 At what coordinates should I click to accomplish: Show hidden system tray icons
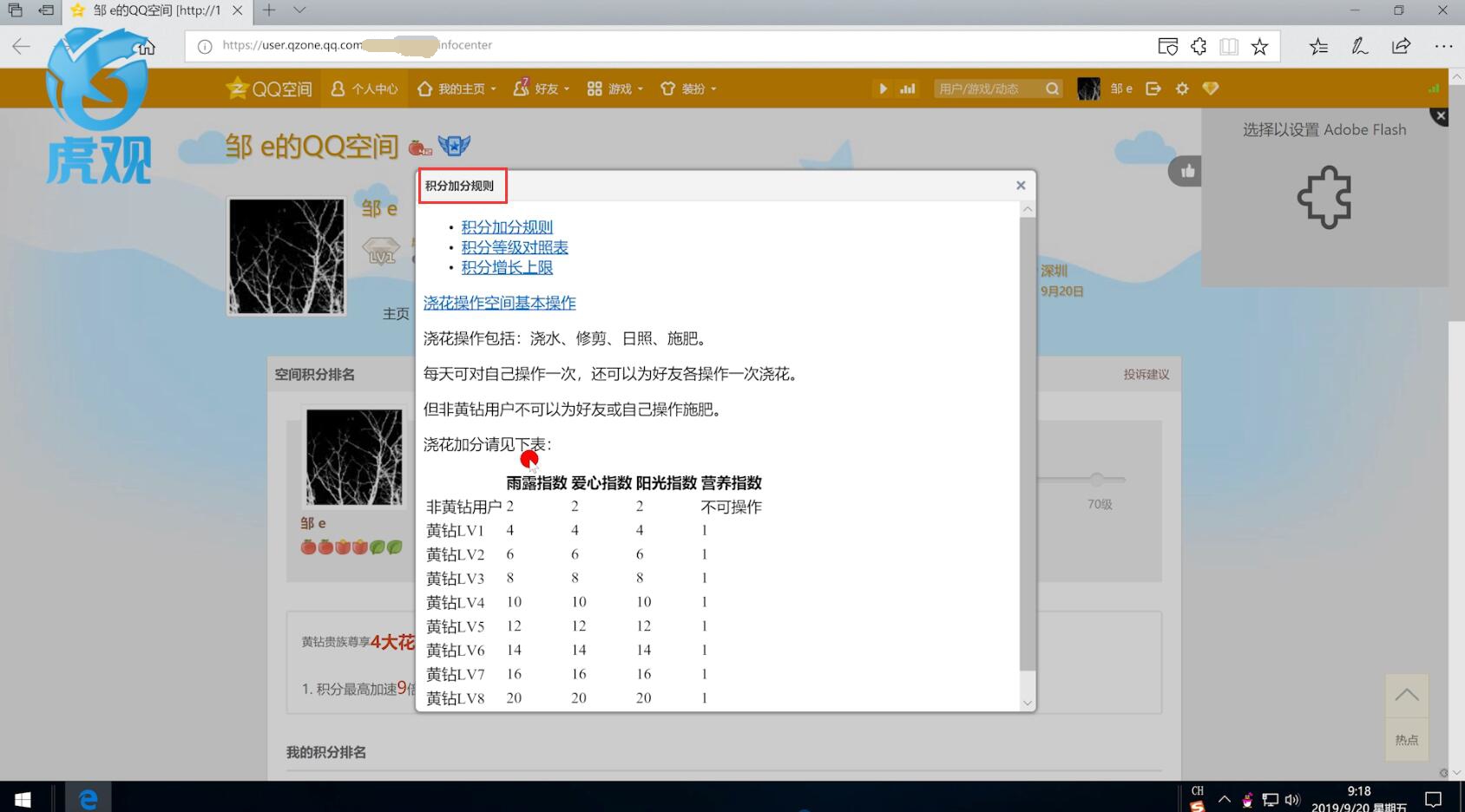coord(1225,799)
